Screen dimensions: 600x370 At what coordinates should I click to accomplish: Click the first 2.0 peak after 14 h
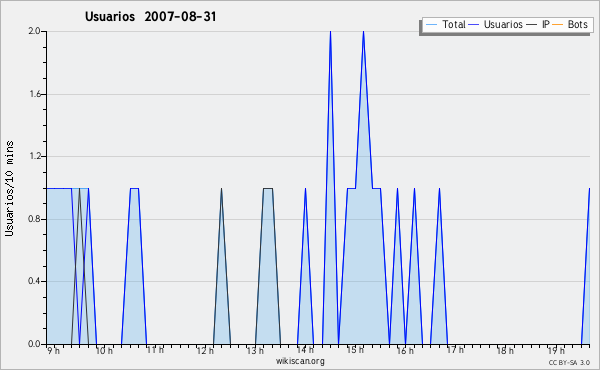[330, 32]
